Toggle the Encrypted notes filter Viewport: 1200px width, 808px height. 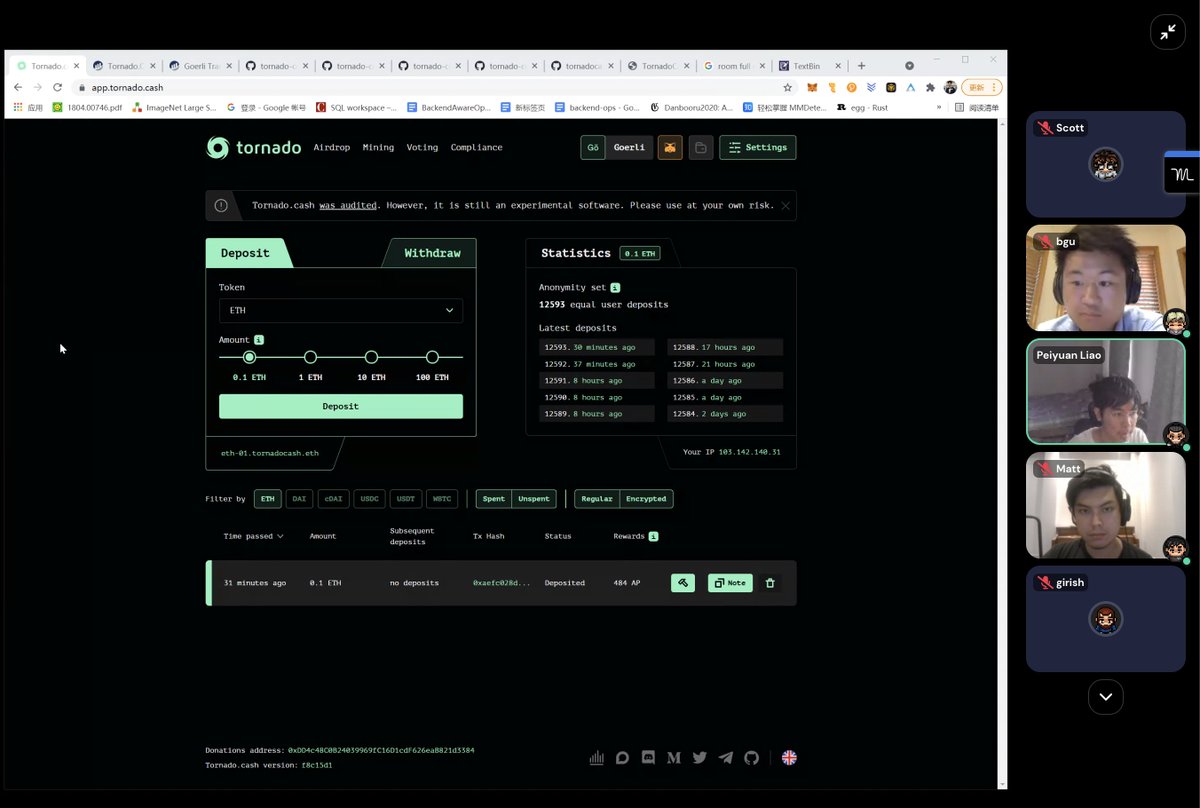click(646, 498)
